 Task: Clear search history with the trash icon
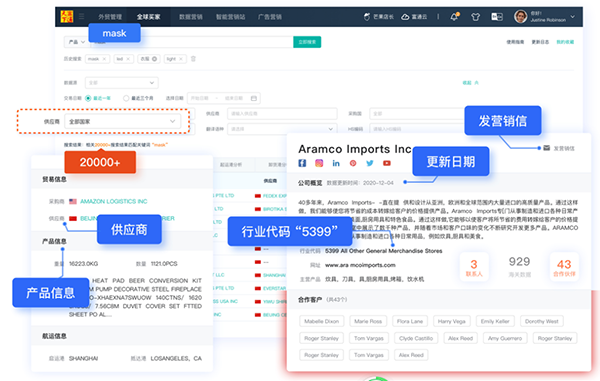[193, 59]
